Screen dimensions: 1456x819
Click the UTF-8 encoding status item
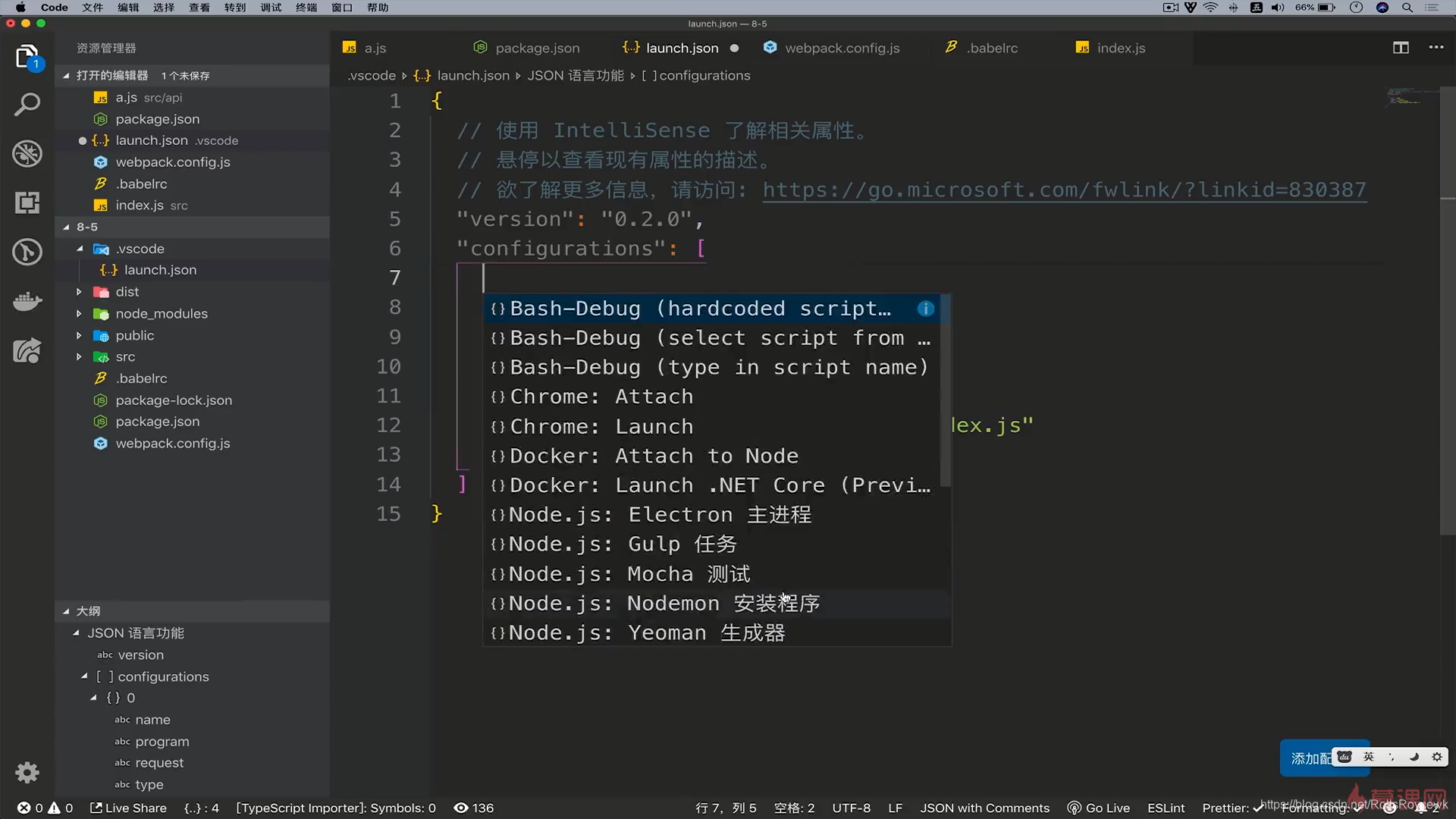(x=851, y=808)
